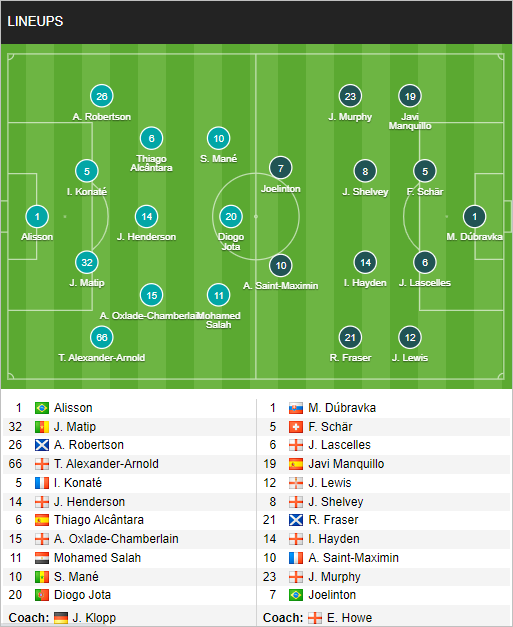
Task: Open J. Henderson in the lineup list
Action: [89, 501]
